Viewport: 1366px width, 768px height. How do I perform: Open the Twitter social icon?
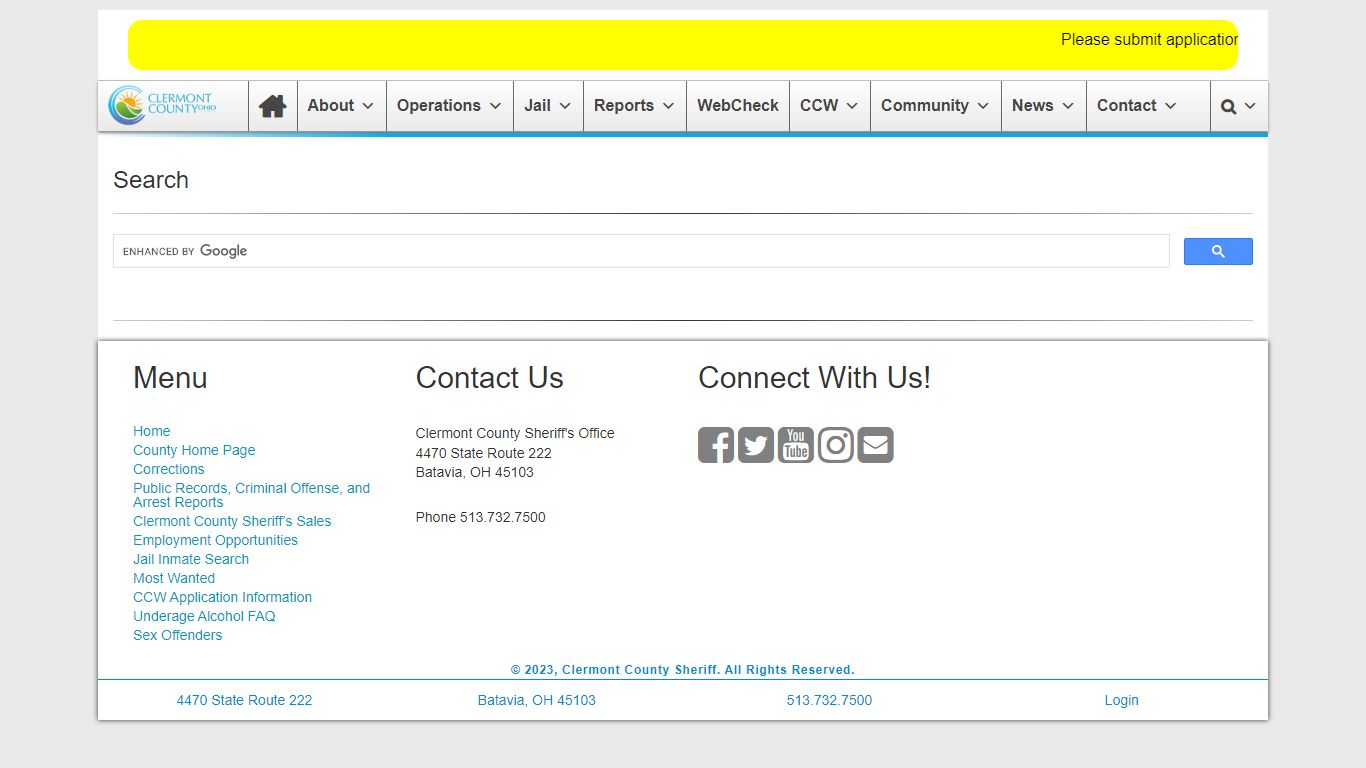point(756,445)
